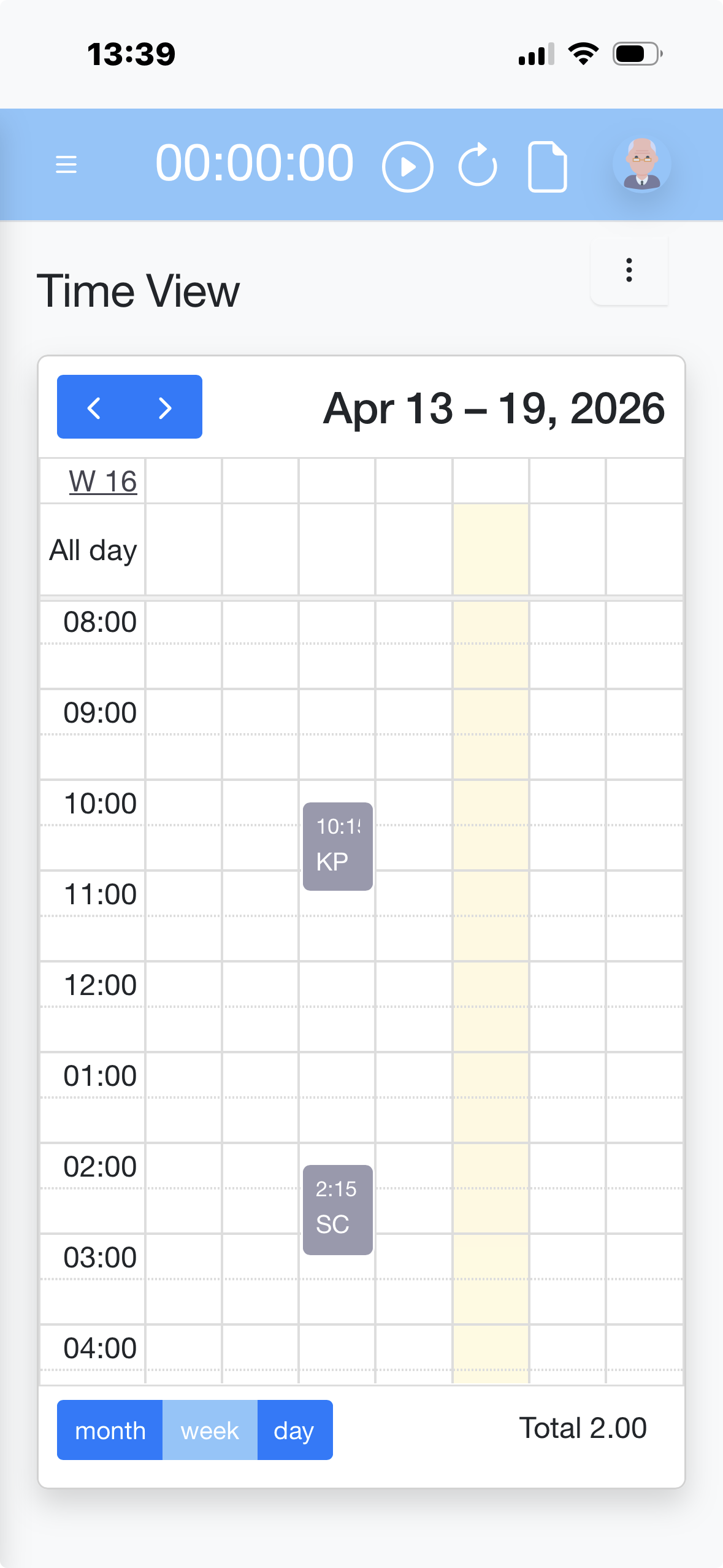Screen dimensions: 723x1568
Task: Go to the previous week
Action: point(94,407)
